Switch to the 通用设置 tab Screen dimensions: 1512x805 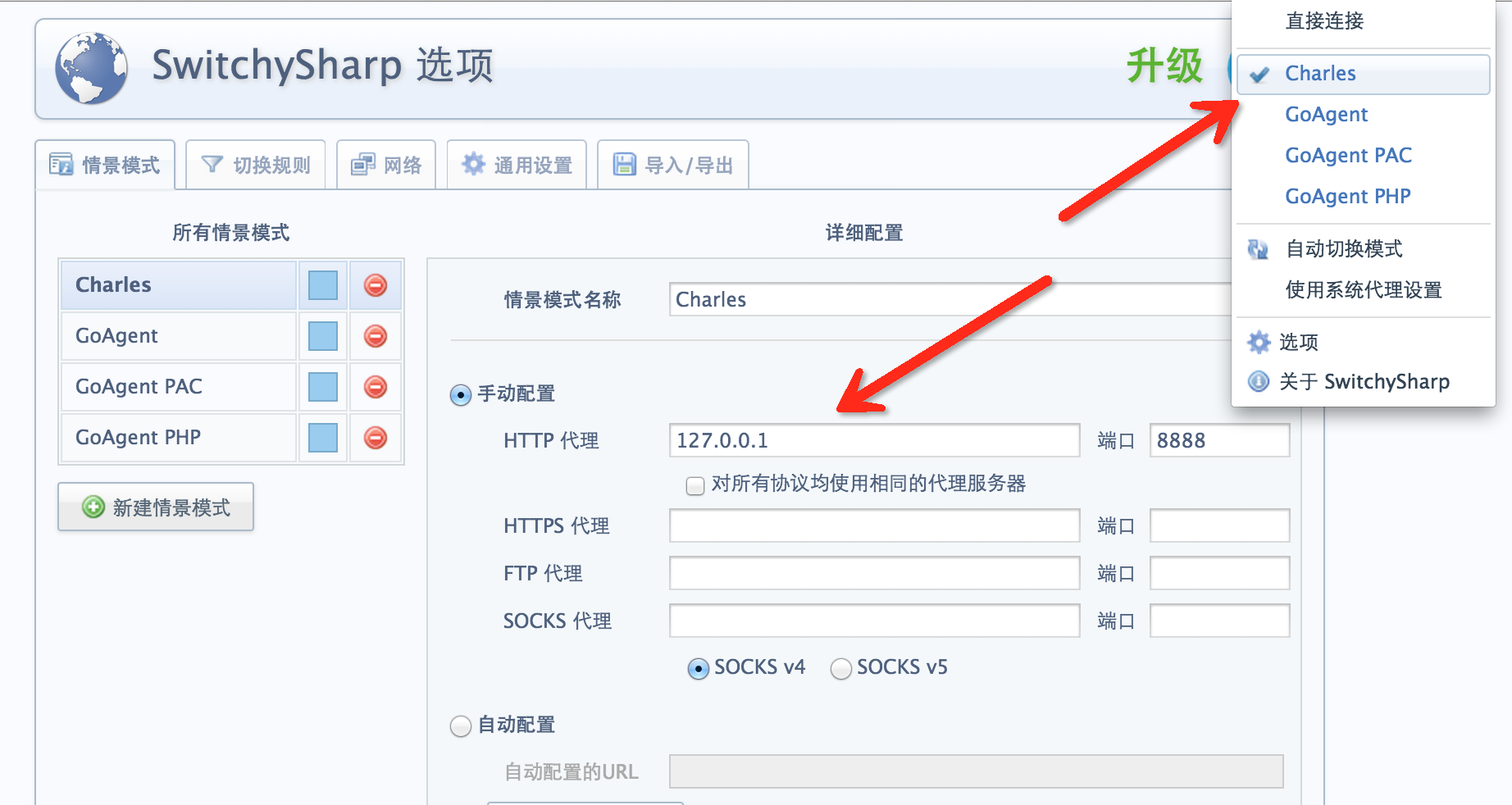(517, 166)
